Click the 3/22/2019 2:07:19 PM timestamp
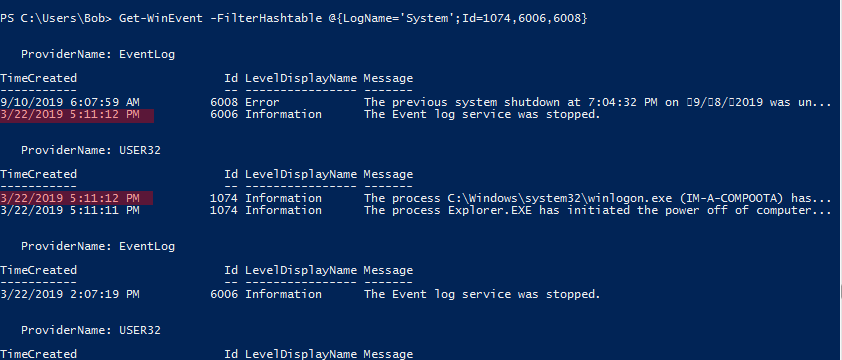 [70, 294]
